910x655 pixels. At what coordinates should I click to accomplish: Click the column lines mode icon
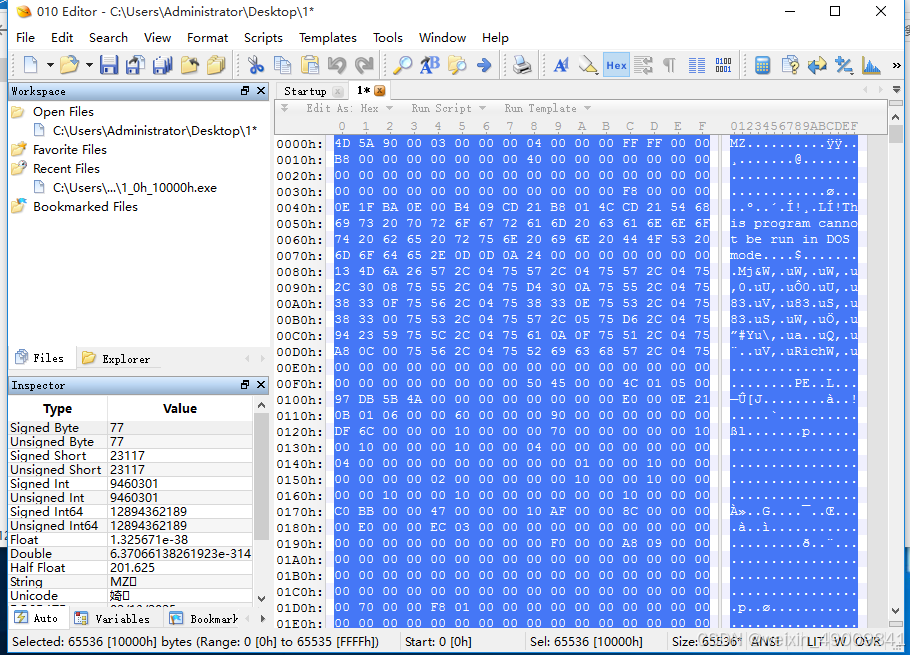696,65
